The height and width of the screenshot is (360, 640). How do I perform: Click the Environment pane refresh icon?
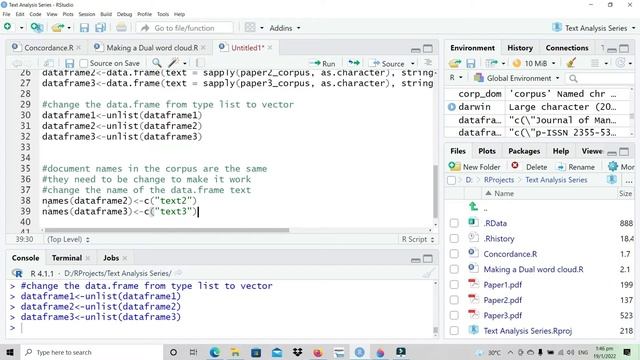point(621,63)
